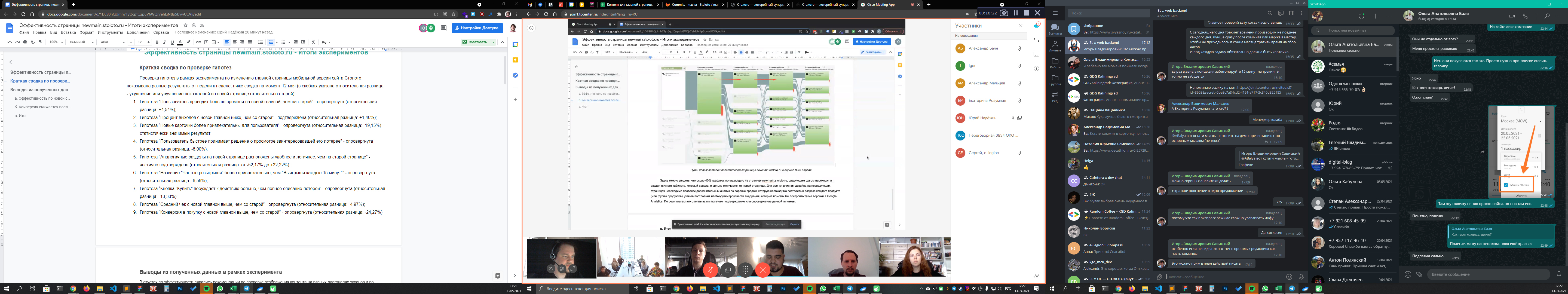Toggle left text alignment
Viewport: 1568px width, 294px height.
[227, 43]
